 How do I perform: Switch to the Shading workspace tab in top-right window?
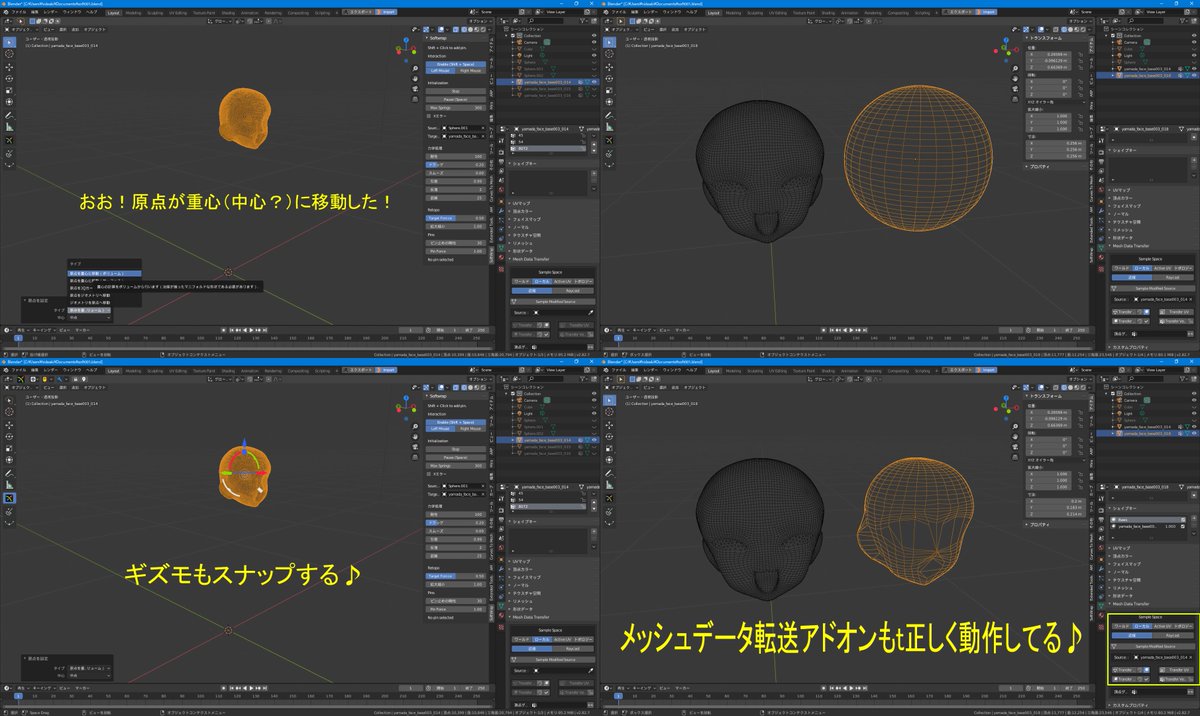pyautogui.click(x=828, y=12)
